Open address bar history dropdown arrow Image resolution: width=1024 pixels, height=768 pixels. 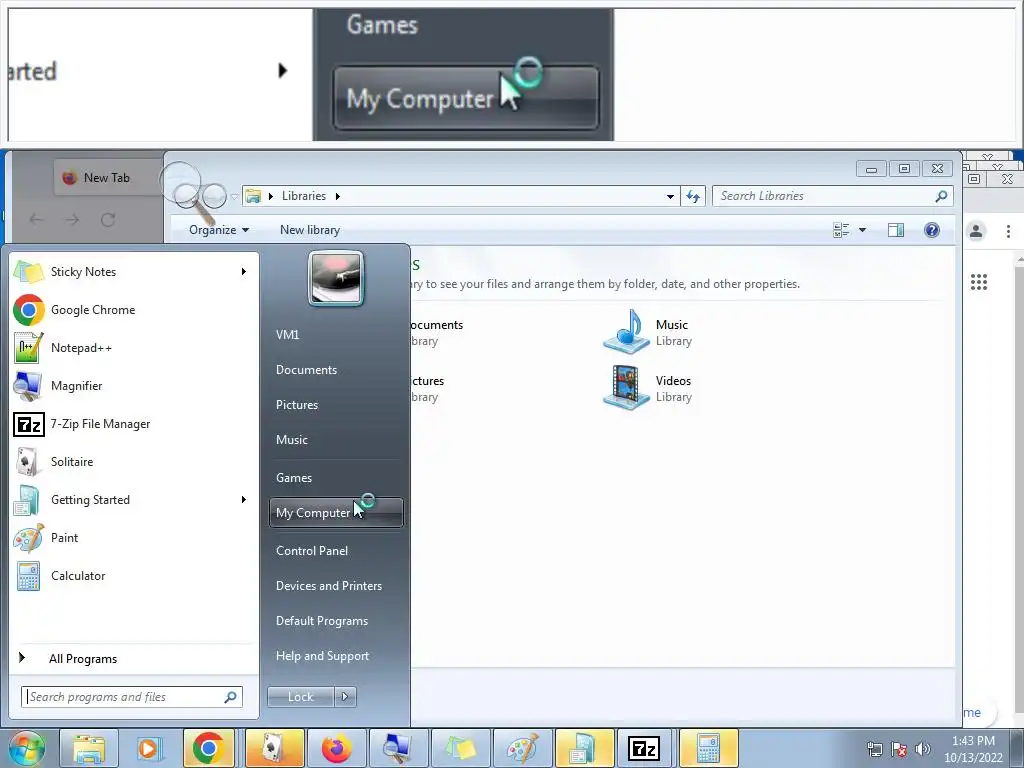[670, 197]
